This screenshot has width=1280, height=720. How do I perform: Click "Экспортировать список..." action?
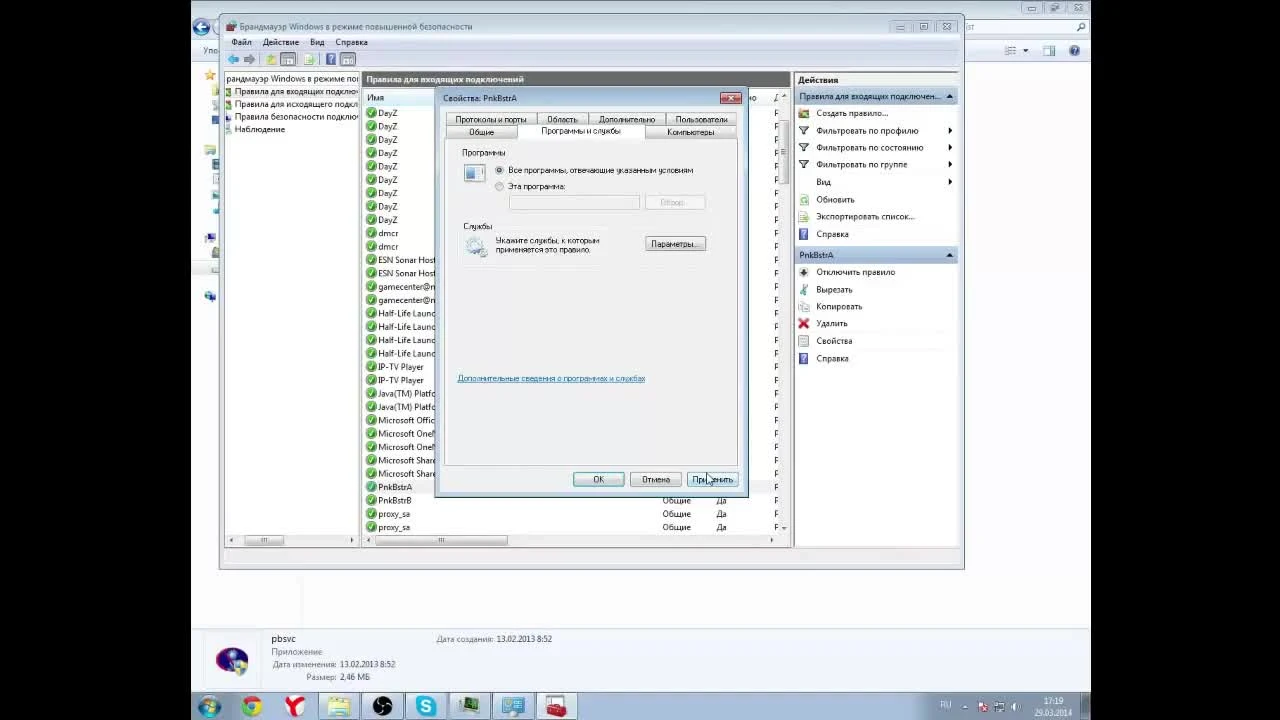coord(864,216)
